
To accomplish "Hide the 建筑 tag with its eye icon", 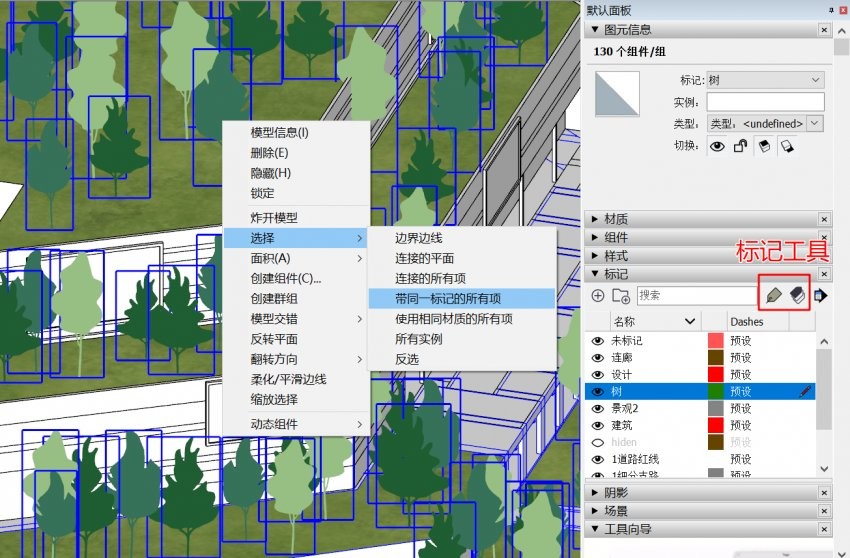I will (598, 426).
